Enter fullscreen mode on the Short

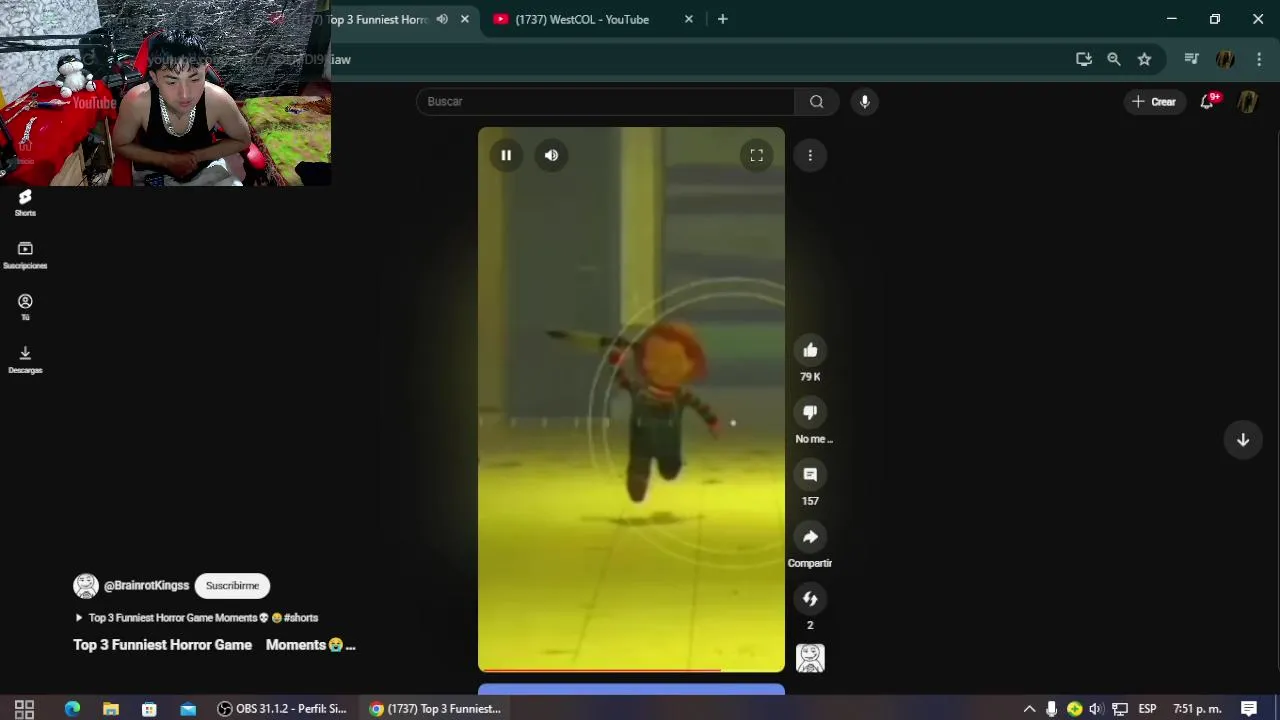757,155
